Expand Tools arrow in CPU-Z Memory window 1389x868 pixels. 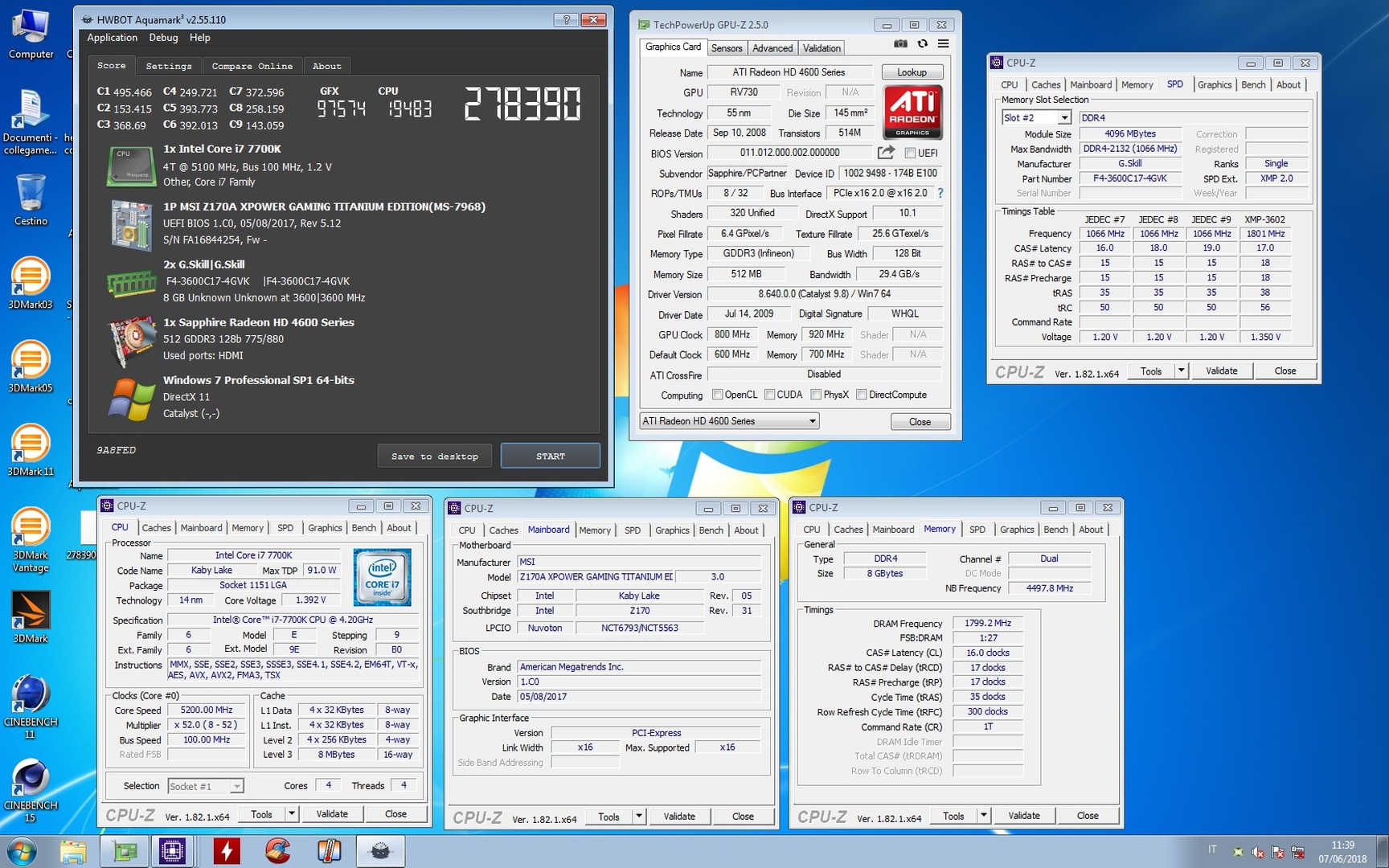point(983,816)
